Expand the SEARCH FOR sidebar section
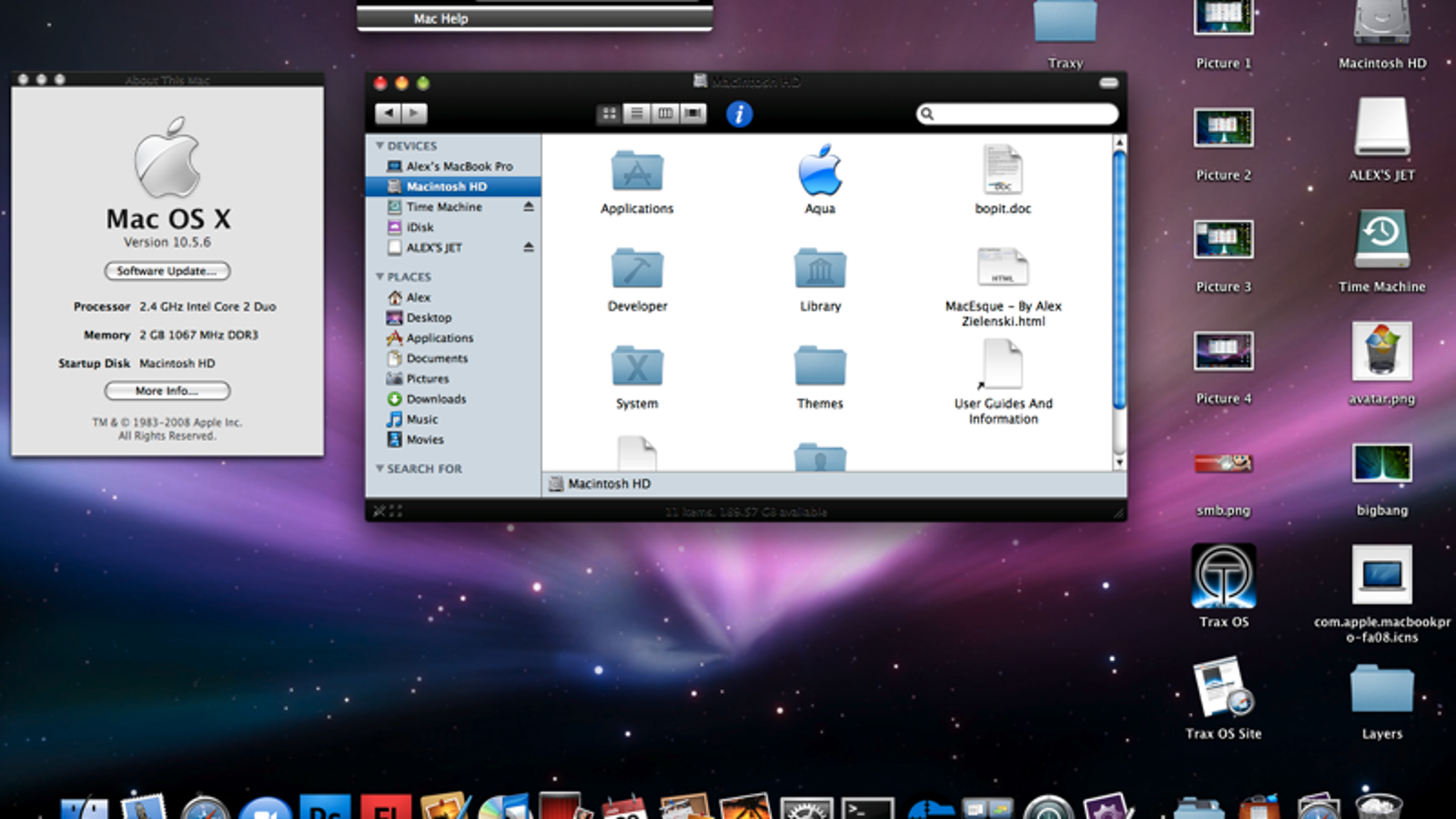Image resolution: width=1456 pixels, height=819 pixels. (x=379, y=469)
